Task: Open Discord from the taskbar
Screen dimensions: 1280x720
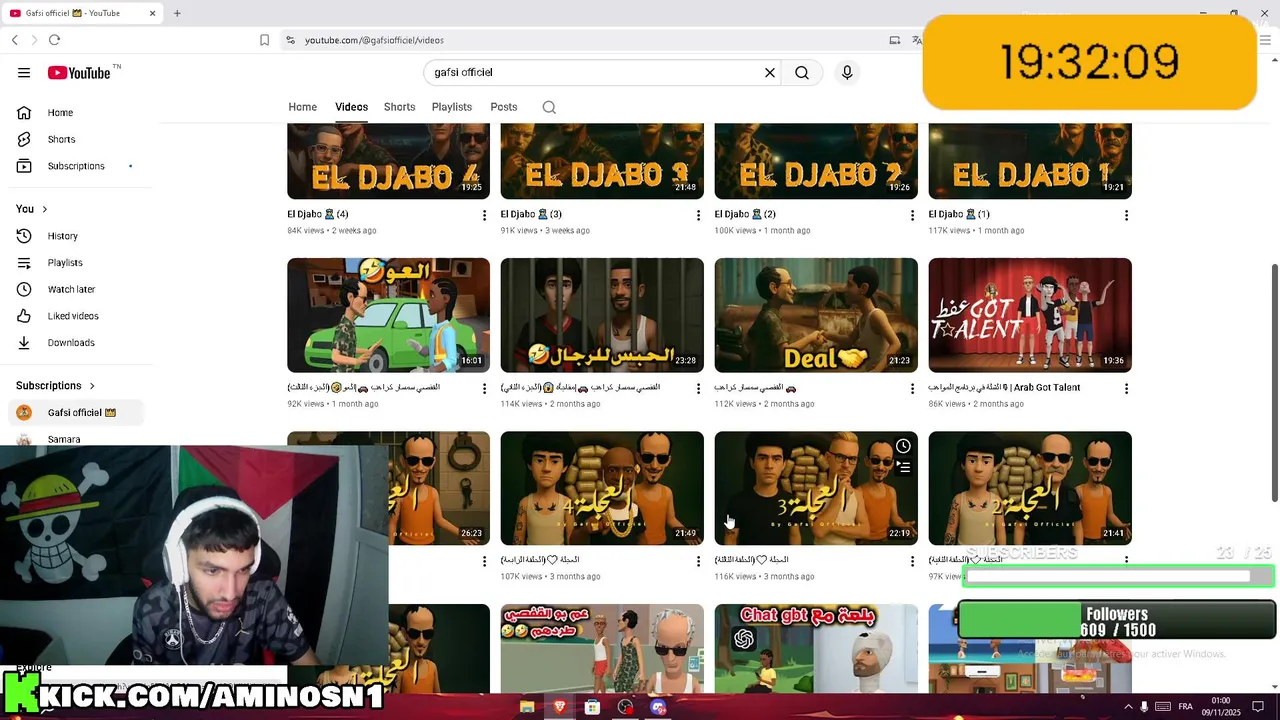Action: tap(658, 707)
